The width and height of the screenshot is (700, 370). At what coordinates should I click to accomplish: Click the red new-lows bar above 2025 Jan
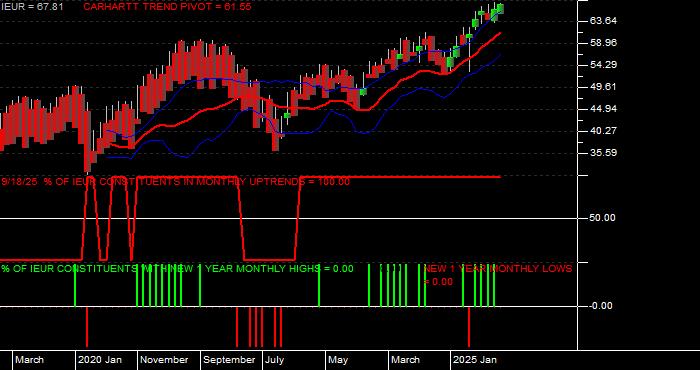[x=469, y=327]
